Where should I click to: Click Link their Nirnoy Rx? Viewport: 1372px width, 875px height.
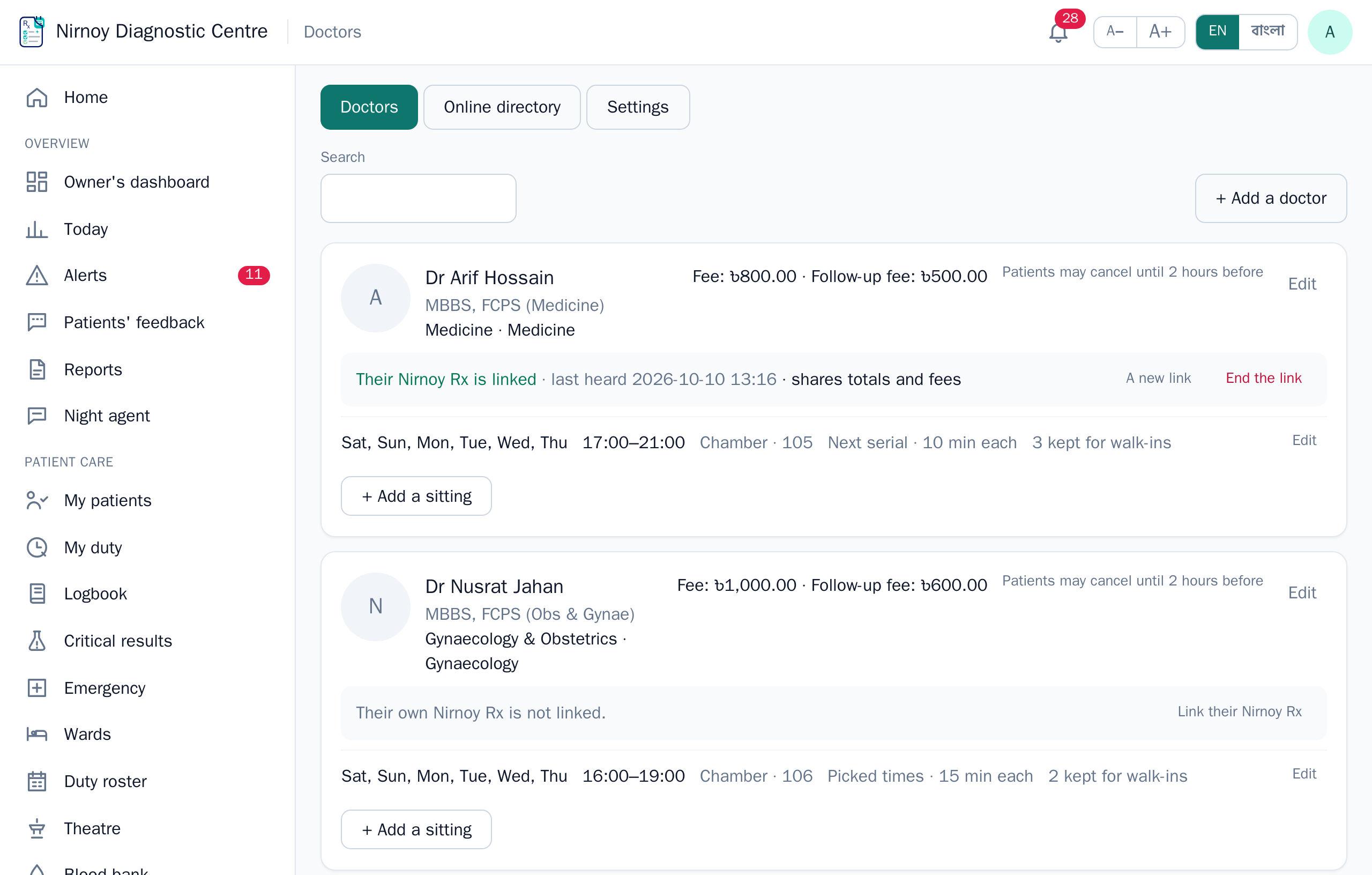coord(1239,712)
